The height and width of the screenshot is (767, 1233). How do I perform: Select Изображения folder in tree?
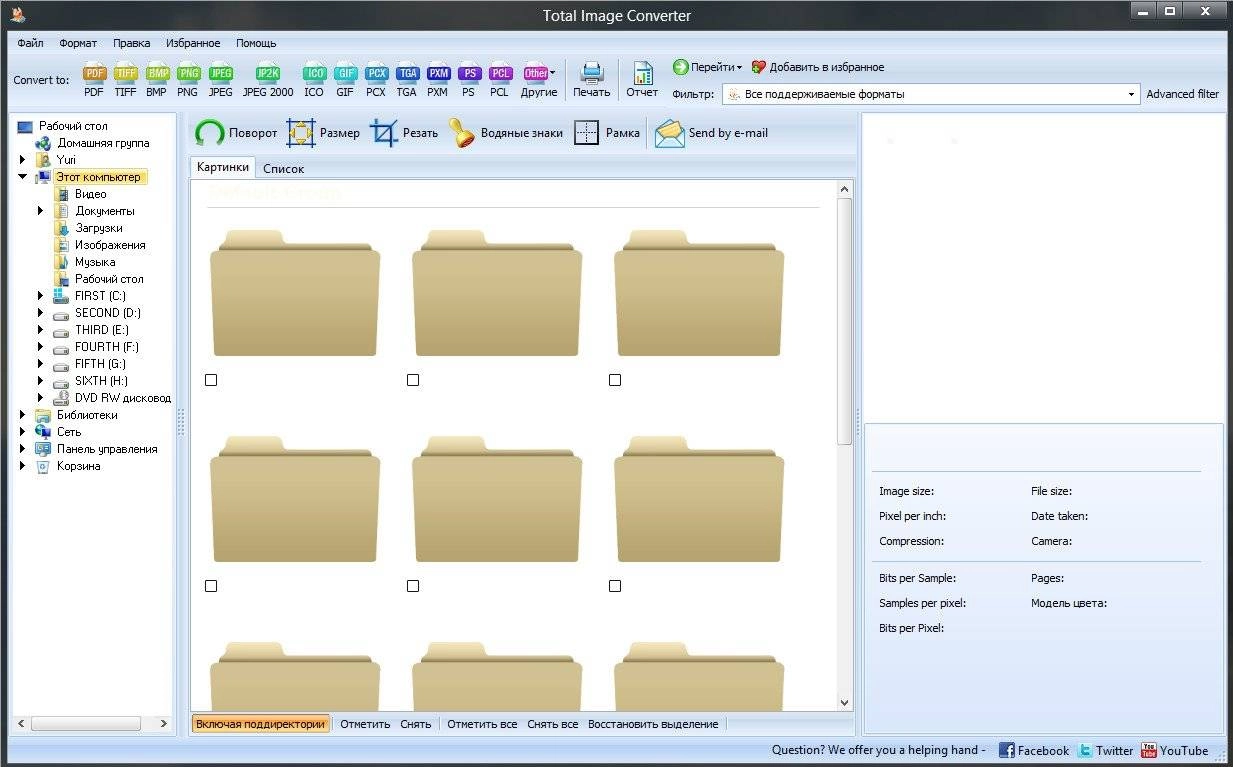click(x=110, y=245)
